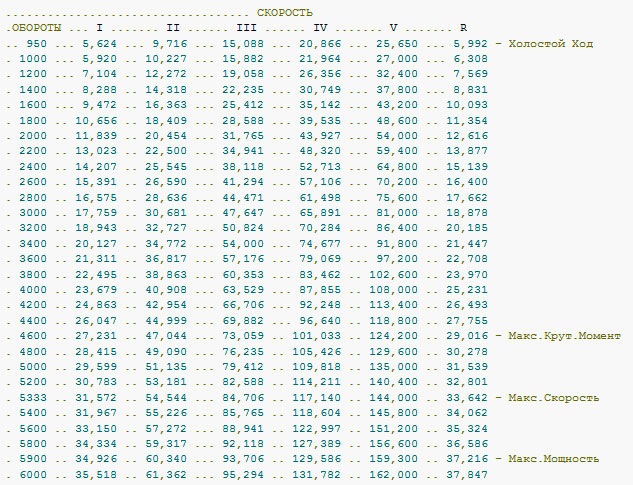Click value 26,493 in the 4200 RPM row

click(x=467, y=305)
